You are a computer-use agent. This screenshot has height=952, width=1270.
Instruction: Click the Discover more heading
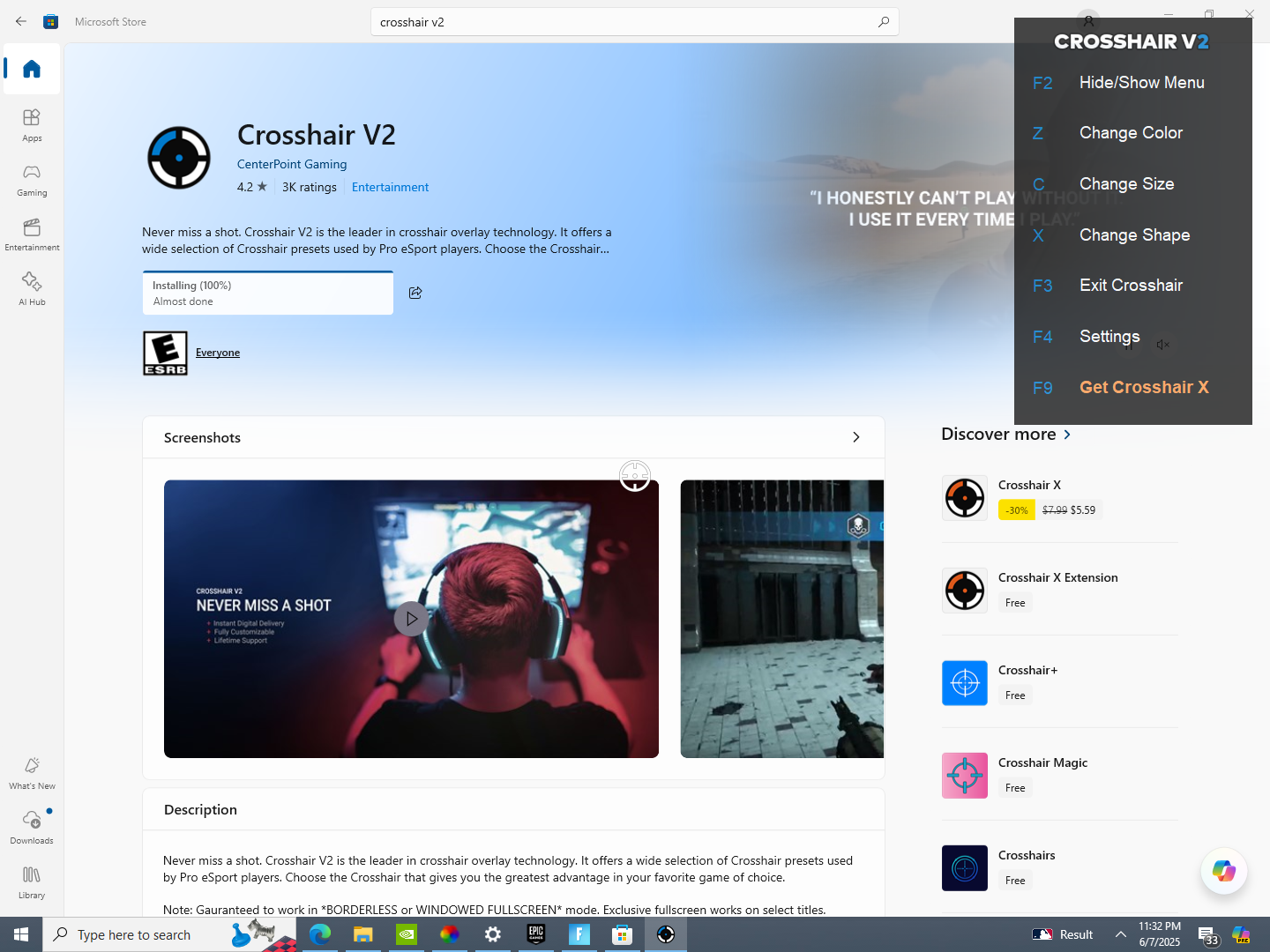tap(998, 434)
